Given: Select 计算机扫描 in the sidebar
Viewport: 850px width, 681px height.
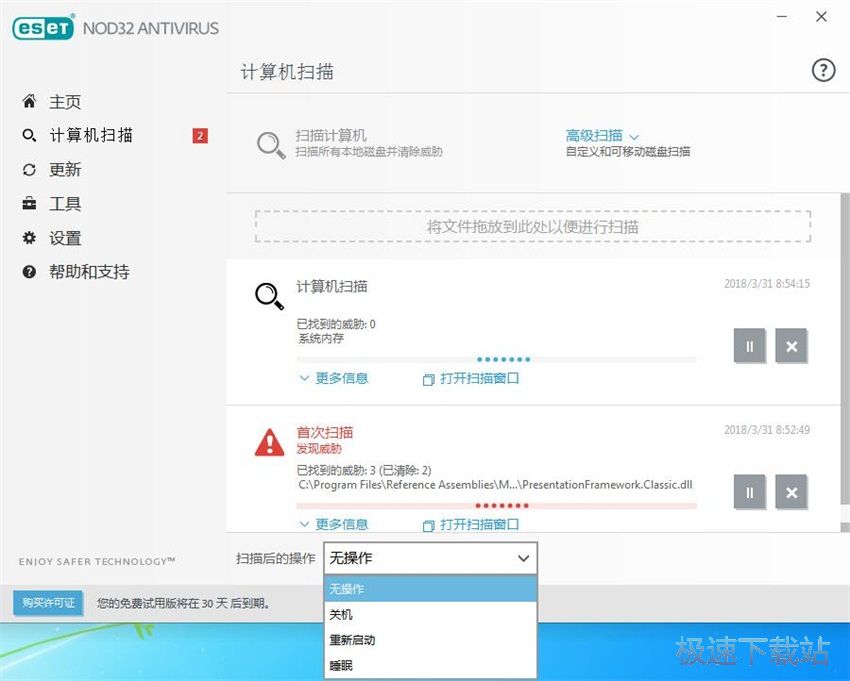Looking at the screenshot, I should click(x=91, y=135).
